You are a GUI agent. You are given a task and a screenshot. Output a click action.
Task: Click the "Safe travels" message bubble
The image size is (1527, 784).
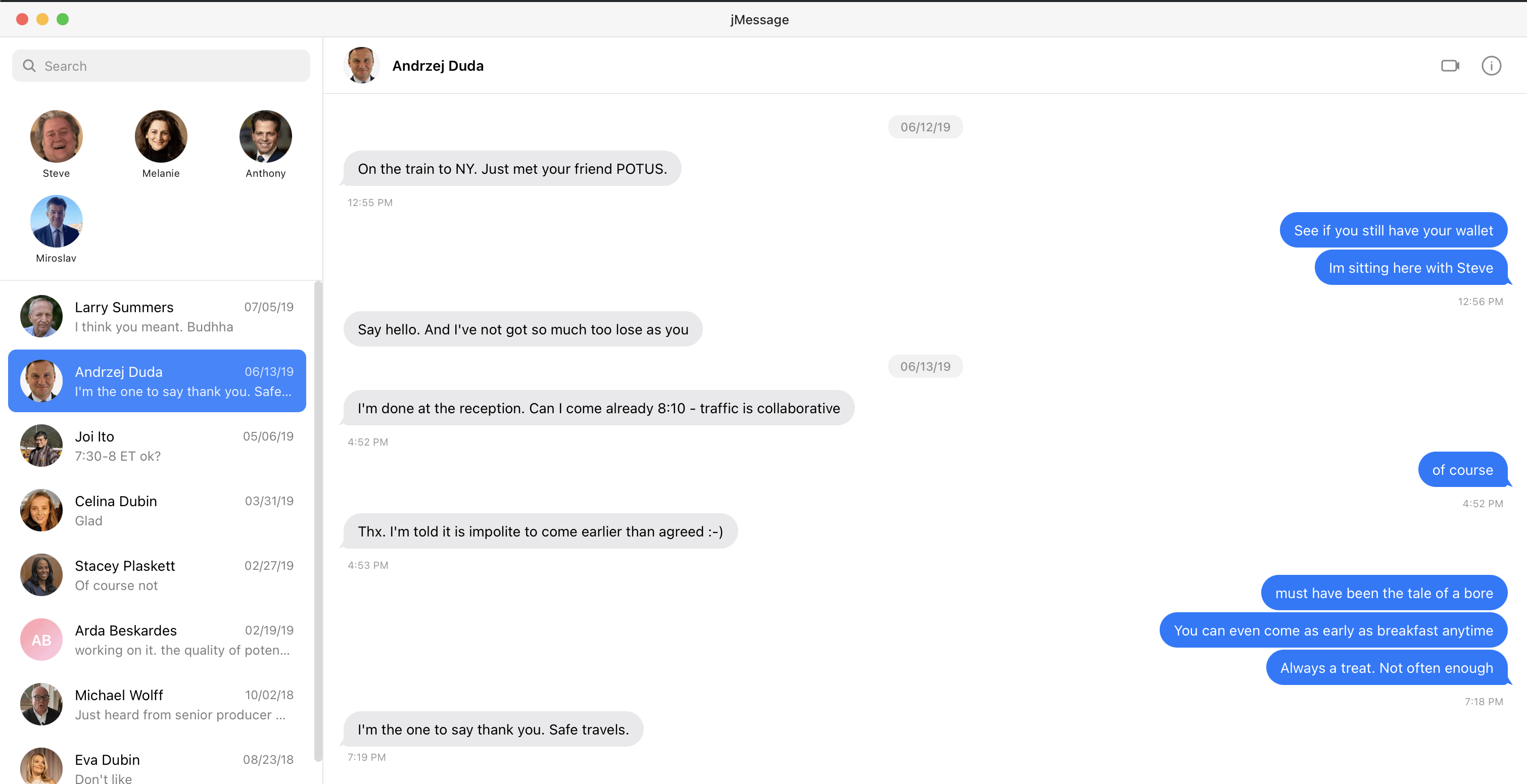click(493, 729)
